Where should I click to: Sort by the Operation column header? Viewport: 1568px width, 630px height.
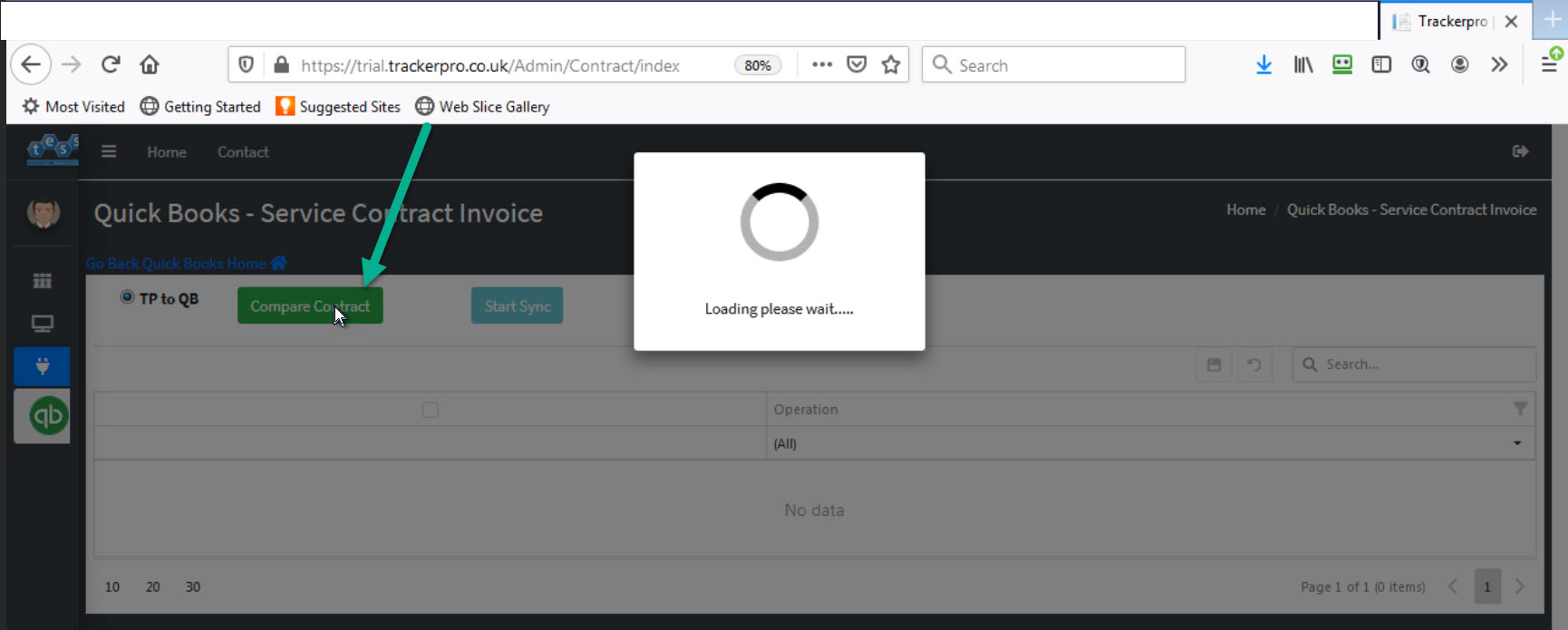click(806, 410)
